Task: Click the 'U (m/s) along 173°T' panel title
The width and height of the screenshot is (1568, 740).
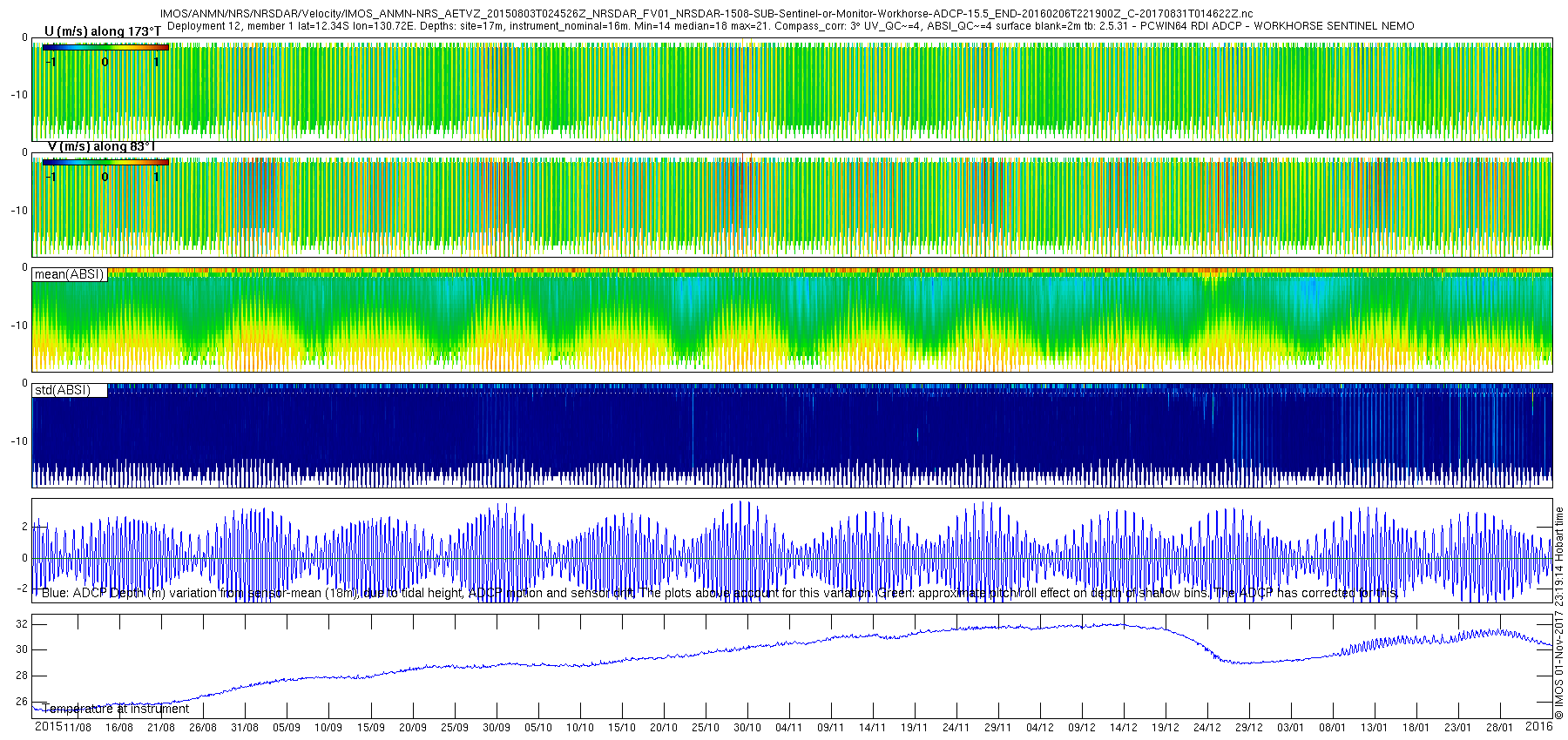Action: (x=103, y=31)
